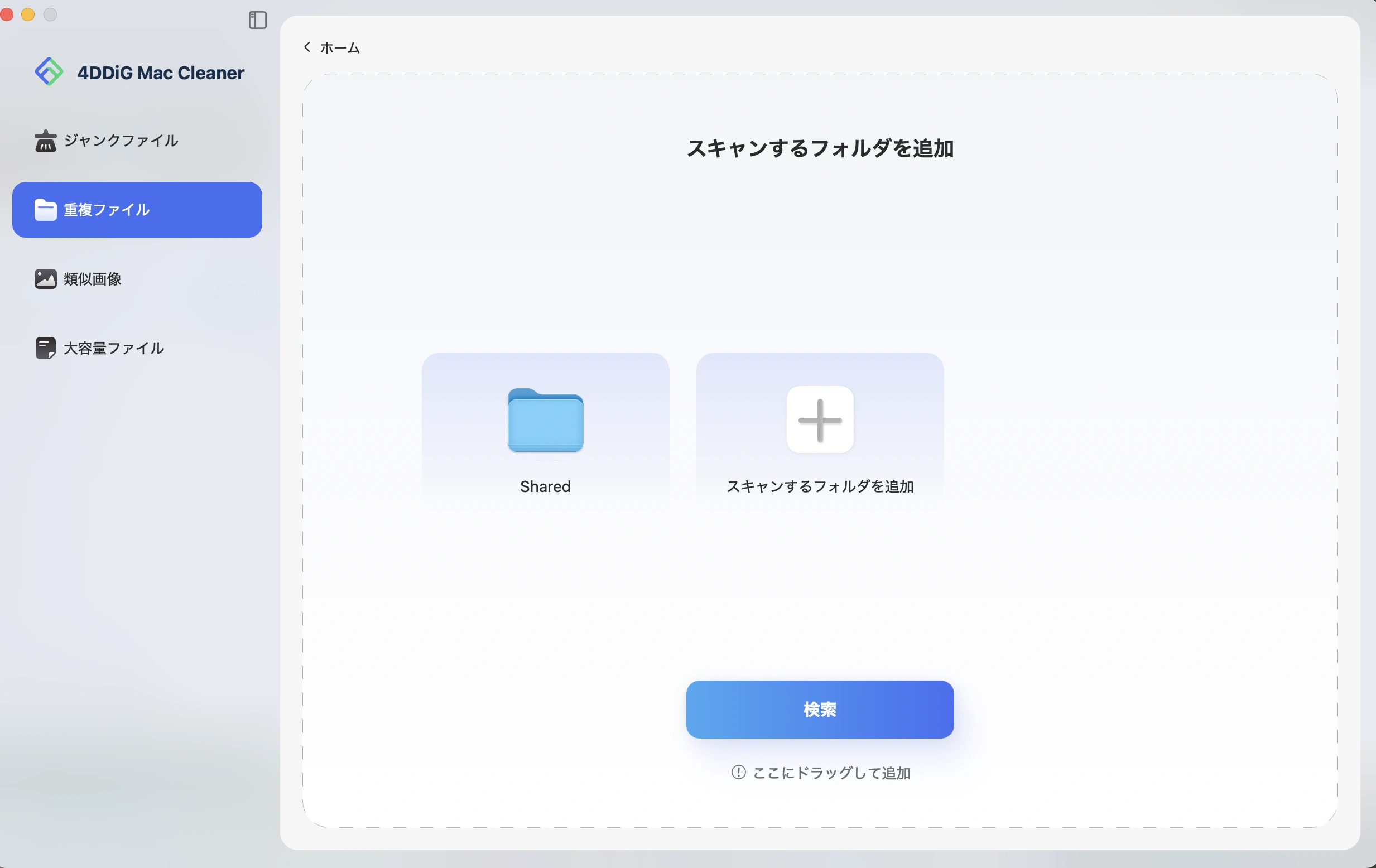Select the blue Shared folder icon
This screenshot has width=1376, height=868.
click(545, 420)
